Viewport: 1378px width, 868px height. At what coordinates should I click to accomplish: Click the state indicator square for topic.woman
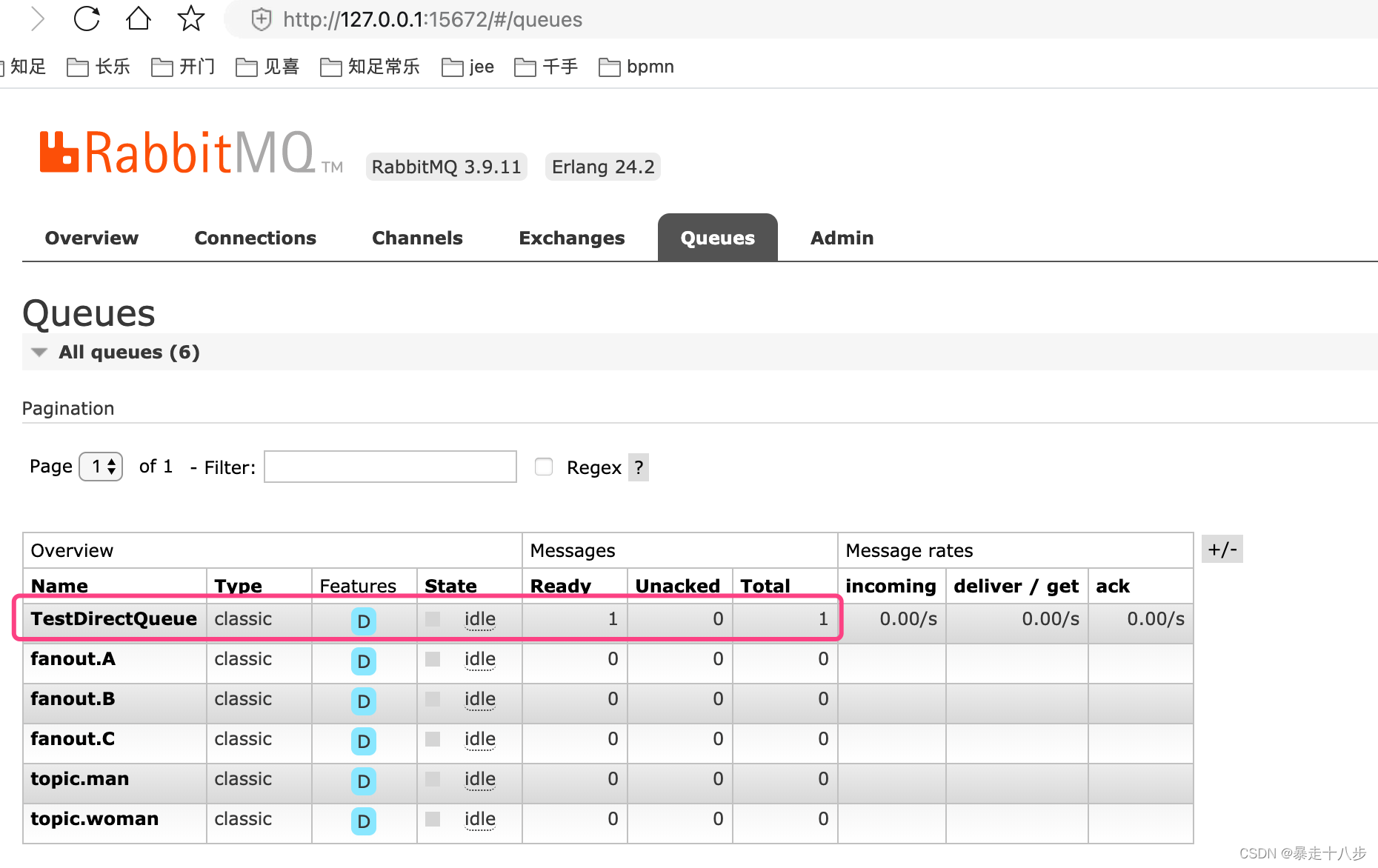pos(433,818)
